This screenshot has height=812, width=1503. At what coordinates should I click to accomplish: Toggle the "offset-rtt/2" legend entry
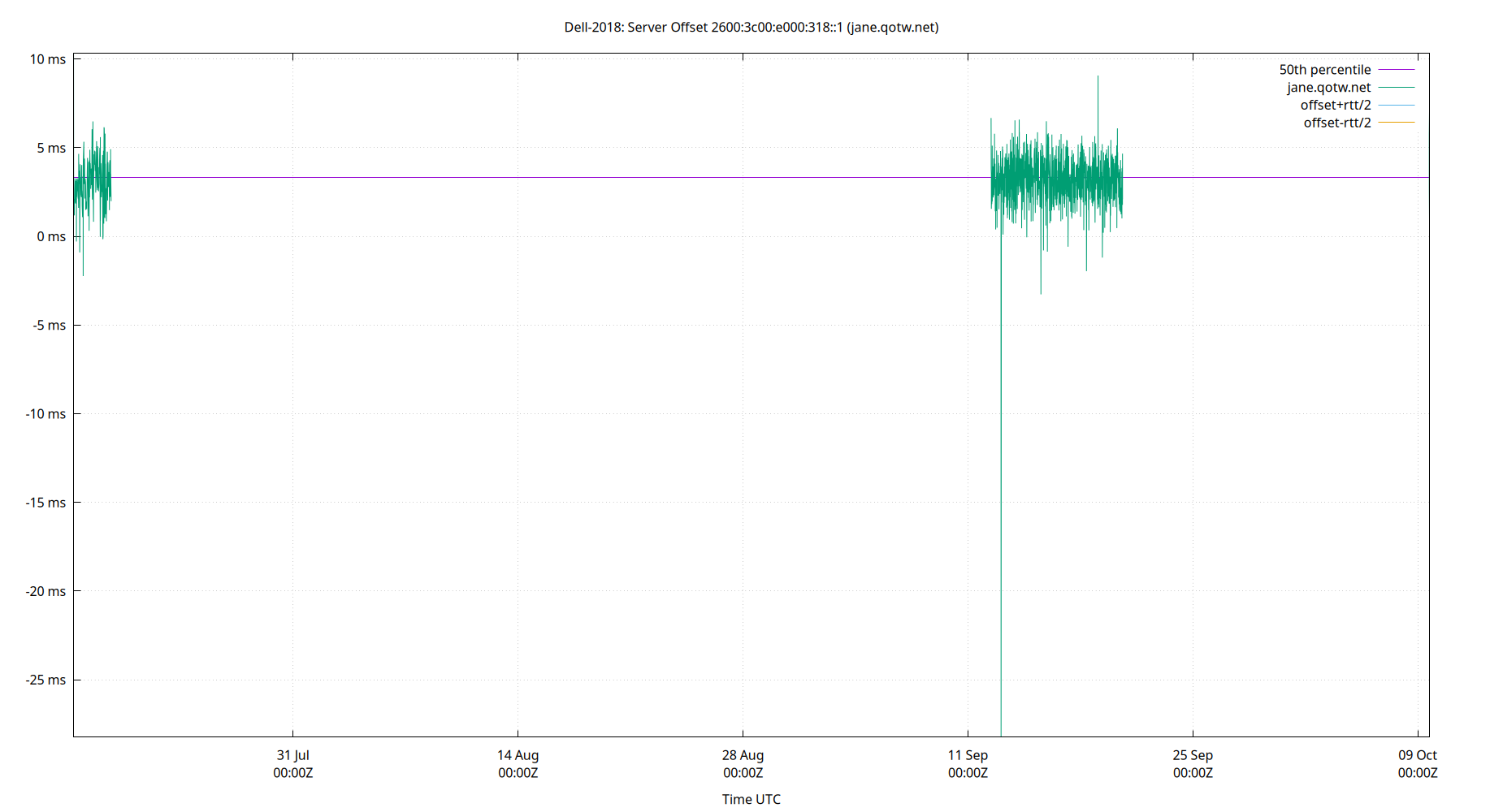(1336, 122)
